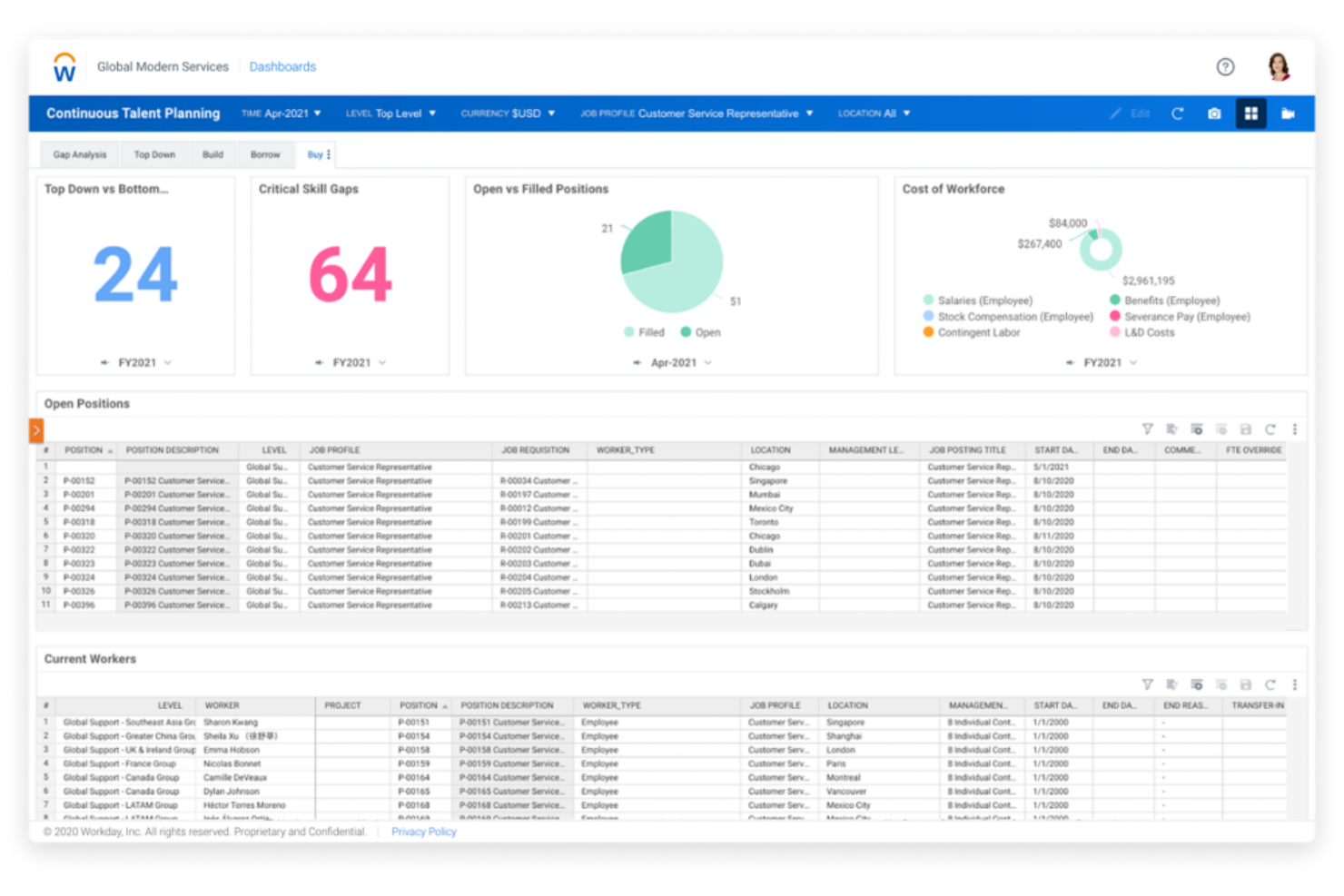The image size is (1344, 896).
Task: Toggle the Open legend series
Action: pos(701,332)
